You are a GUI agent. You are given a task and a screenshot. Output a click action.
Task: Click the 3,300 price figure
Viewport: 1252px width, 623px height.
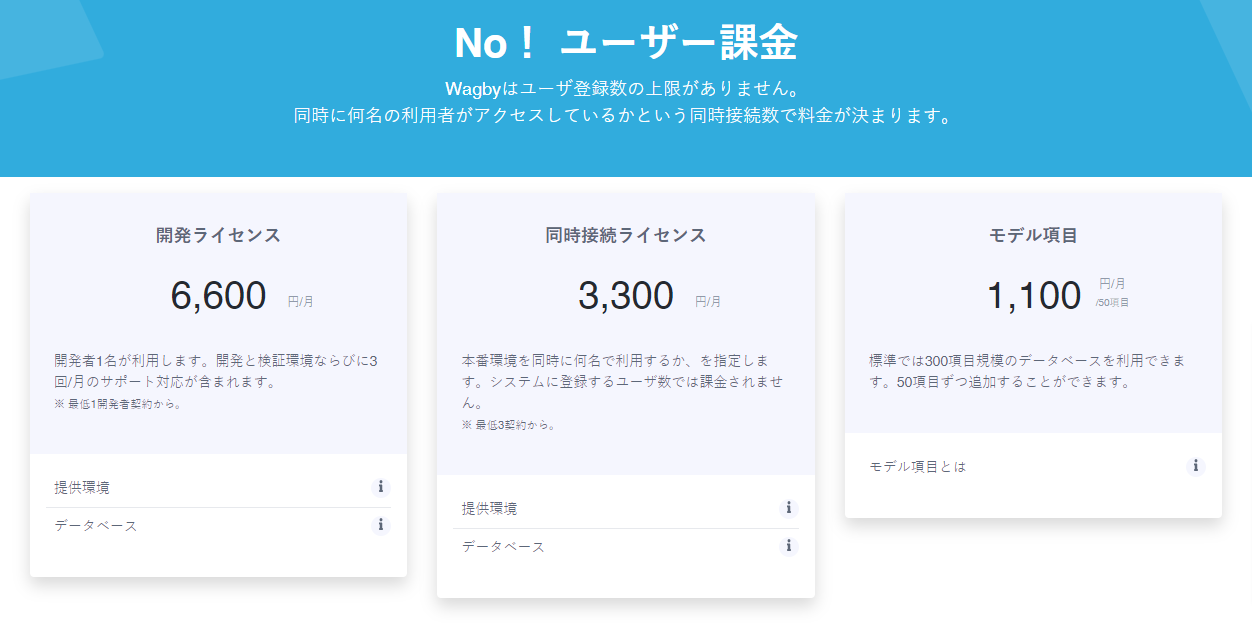coord(626,296)
